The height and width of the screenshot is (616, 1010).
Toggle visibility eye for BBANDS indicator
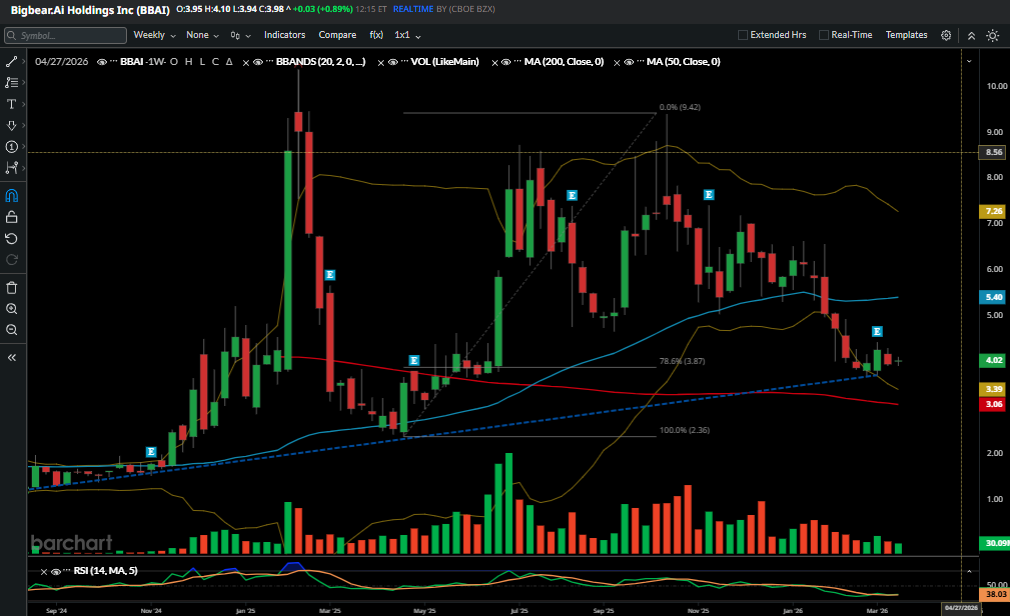258,62
